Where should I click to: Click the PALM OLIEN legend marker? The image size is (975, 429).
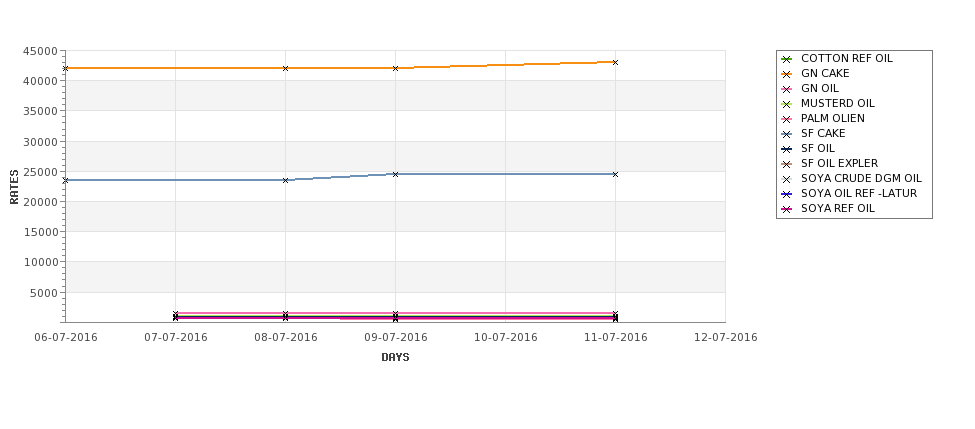click(x=787, y=119)
